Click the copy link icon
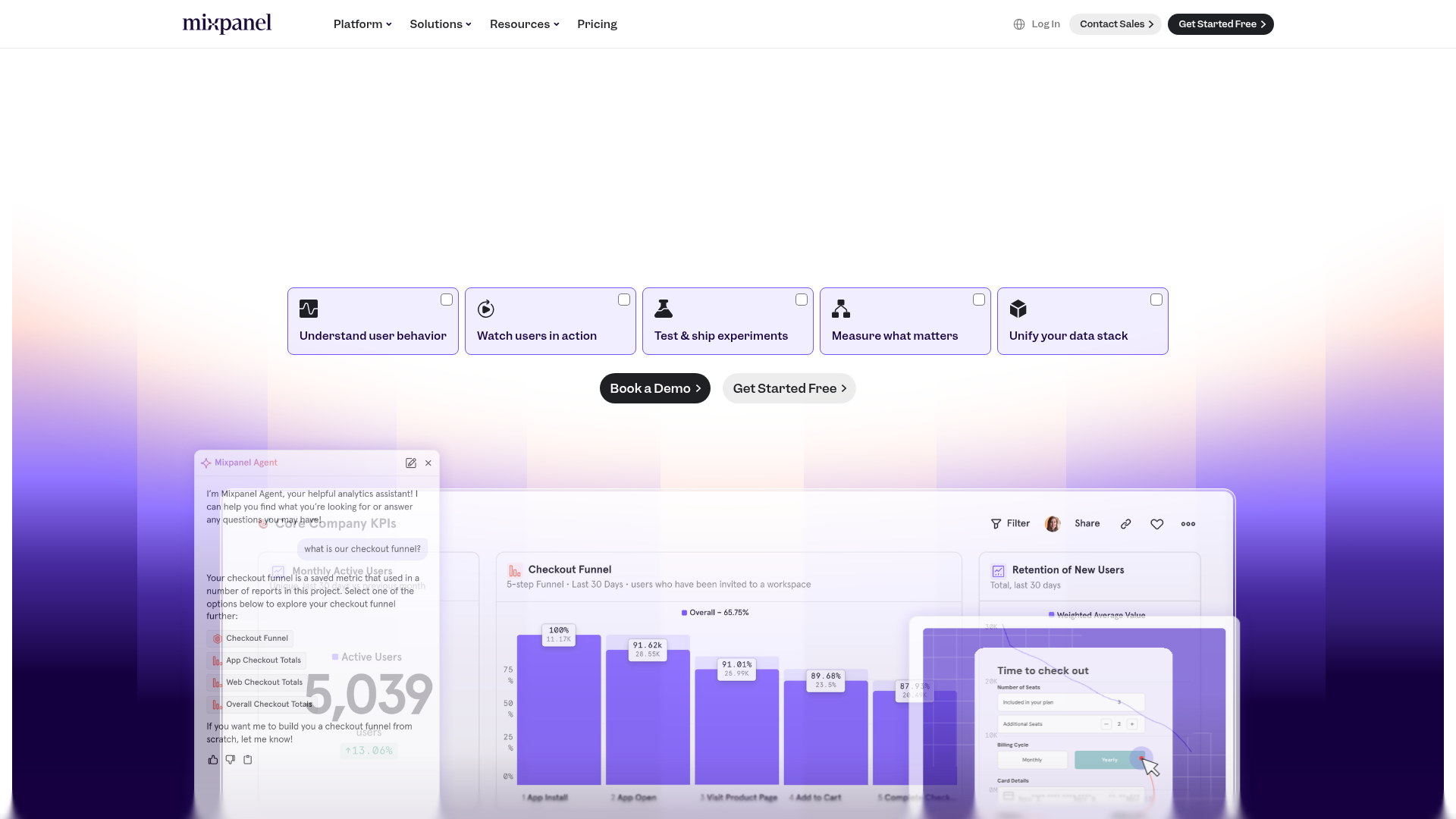Viewport: 1456px width, 819px height. (1126, 524)
